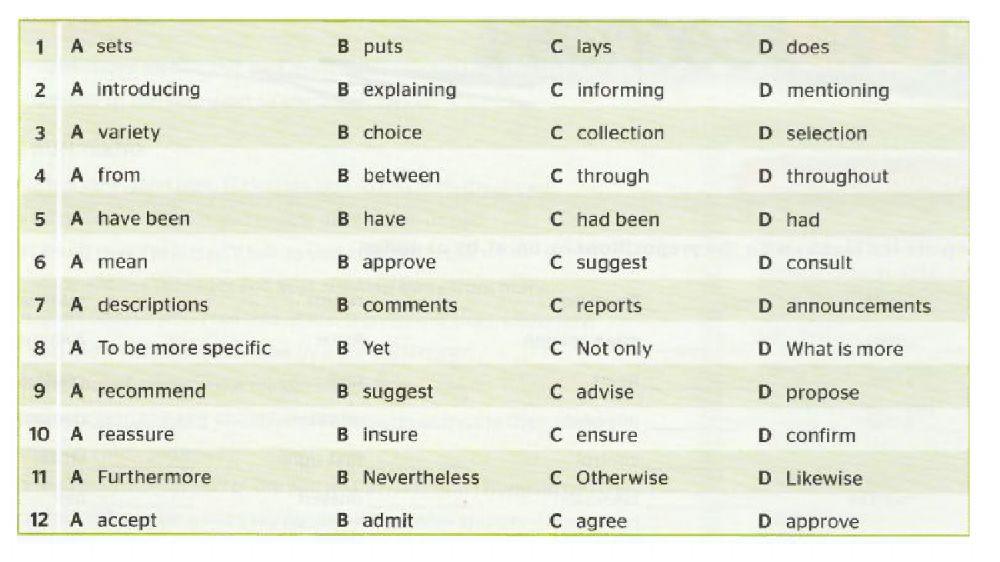This screenshot has height=562, width=1000.
Task: Choose option A 'have been' in question 5
Action: 143,219
